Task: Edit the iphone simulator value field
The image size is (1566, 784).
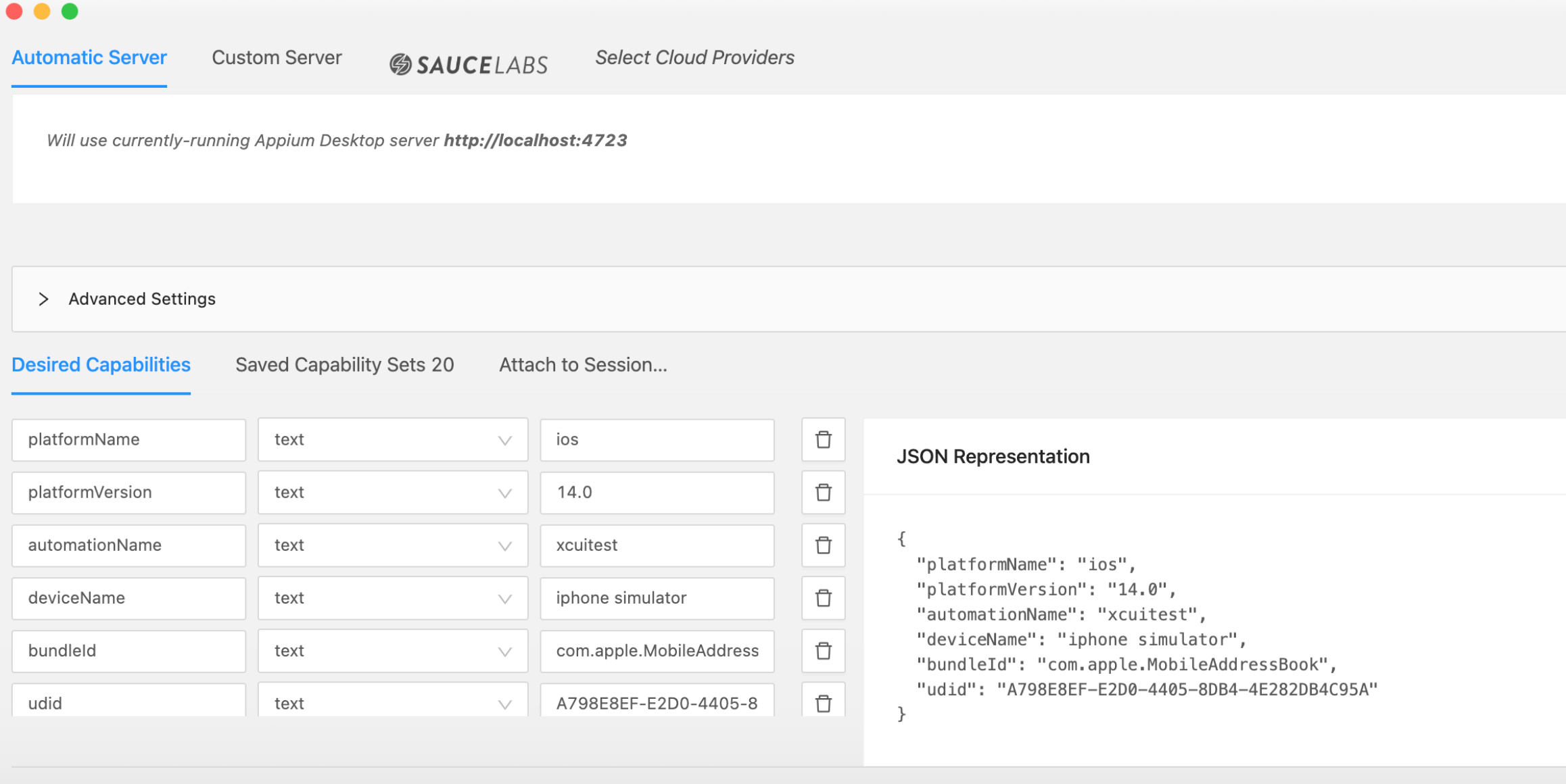Action: [x=657, y=597]
